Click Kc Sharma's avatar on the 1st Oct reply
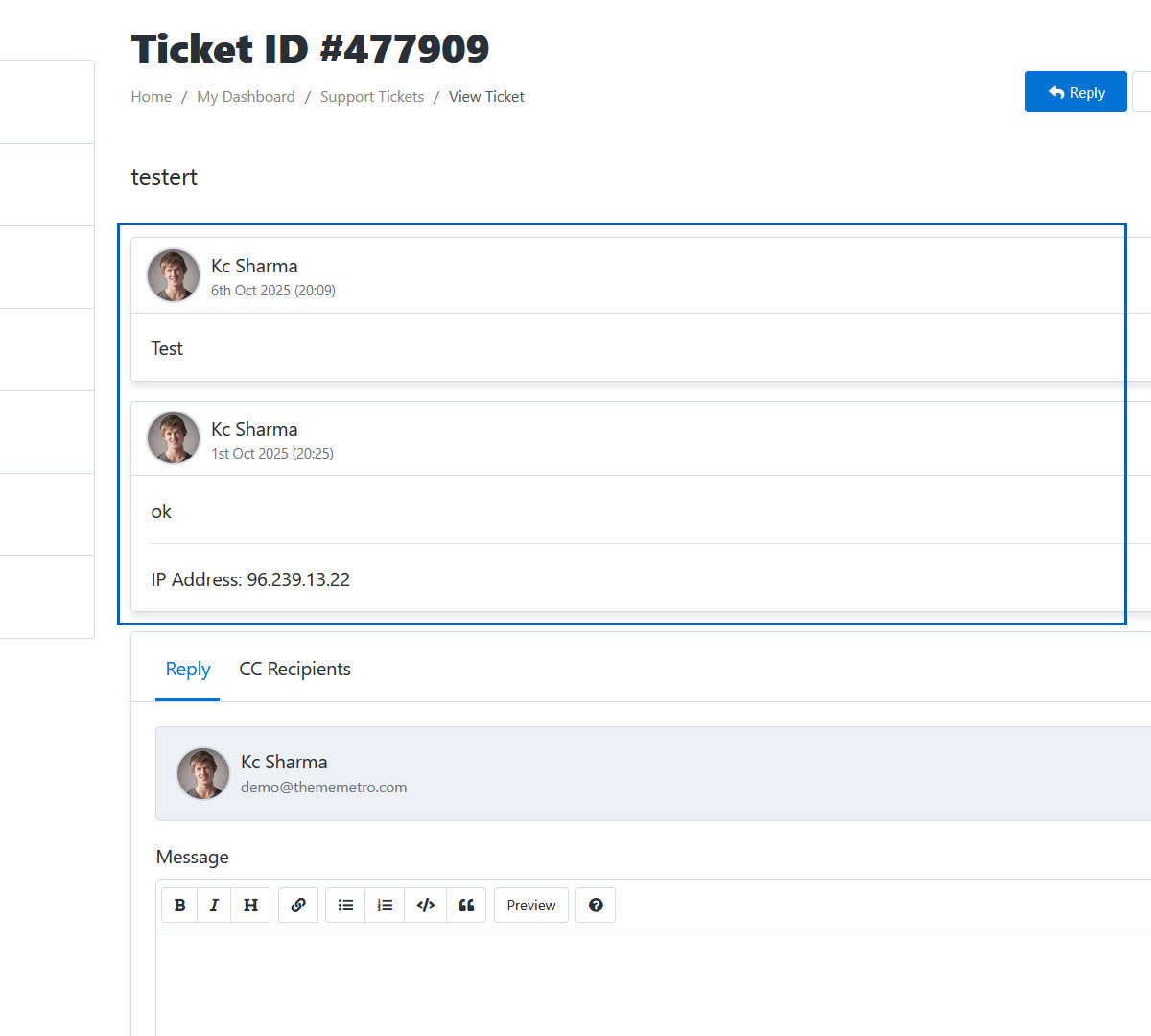1151x1036 pixels. [174, 439]
